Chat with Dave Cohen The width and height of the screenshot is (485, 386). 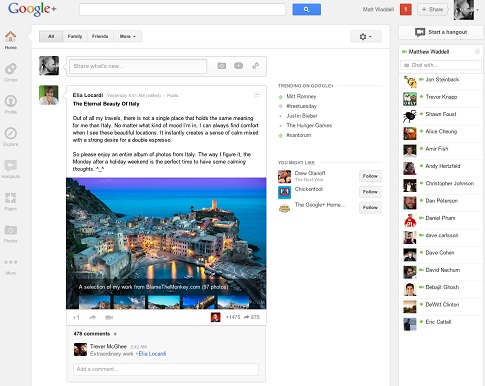click(441, 255)
